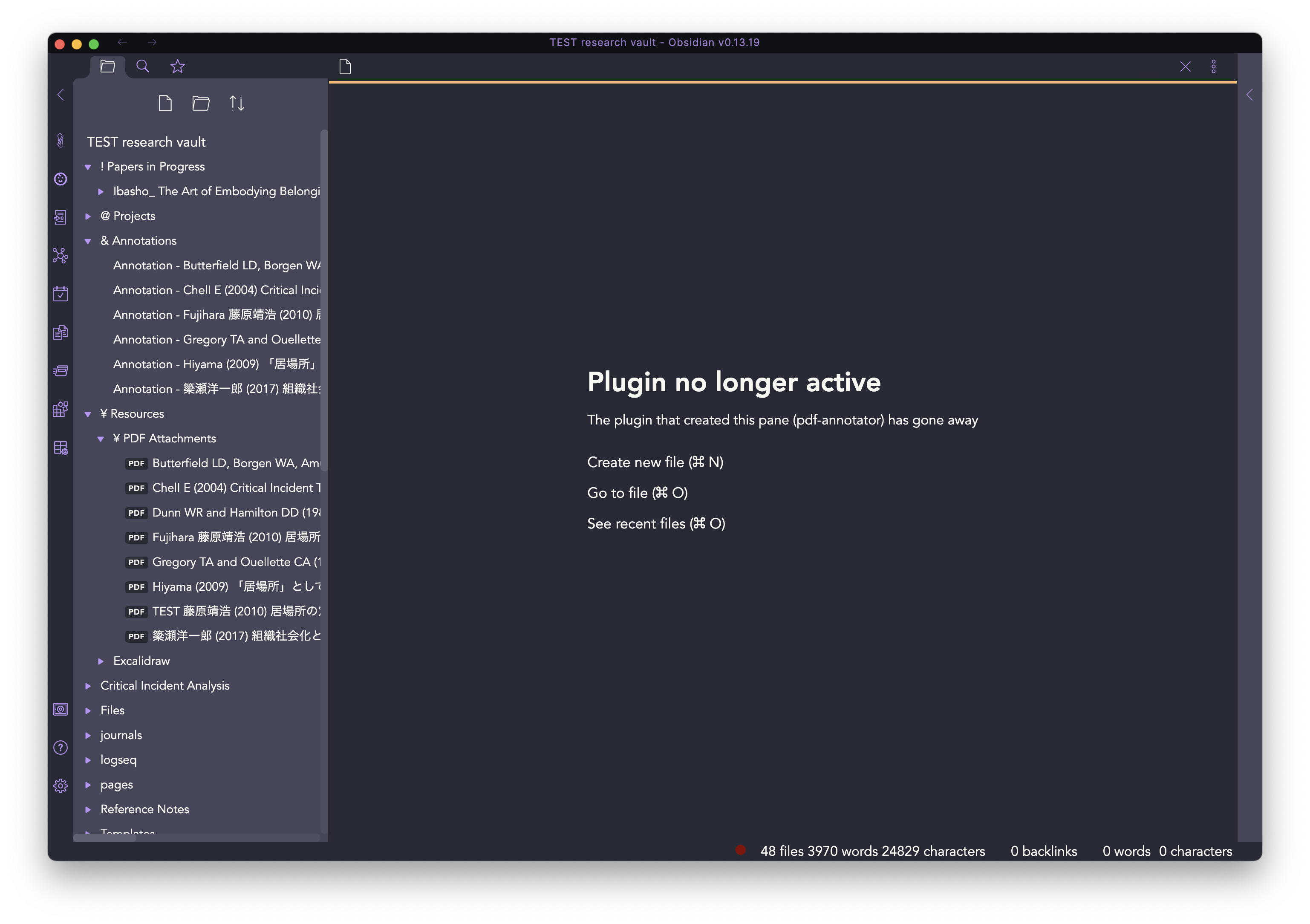Click the See recent files link

coord(656,523)
